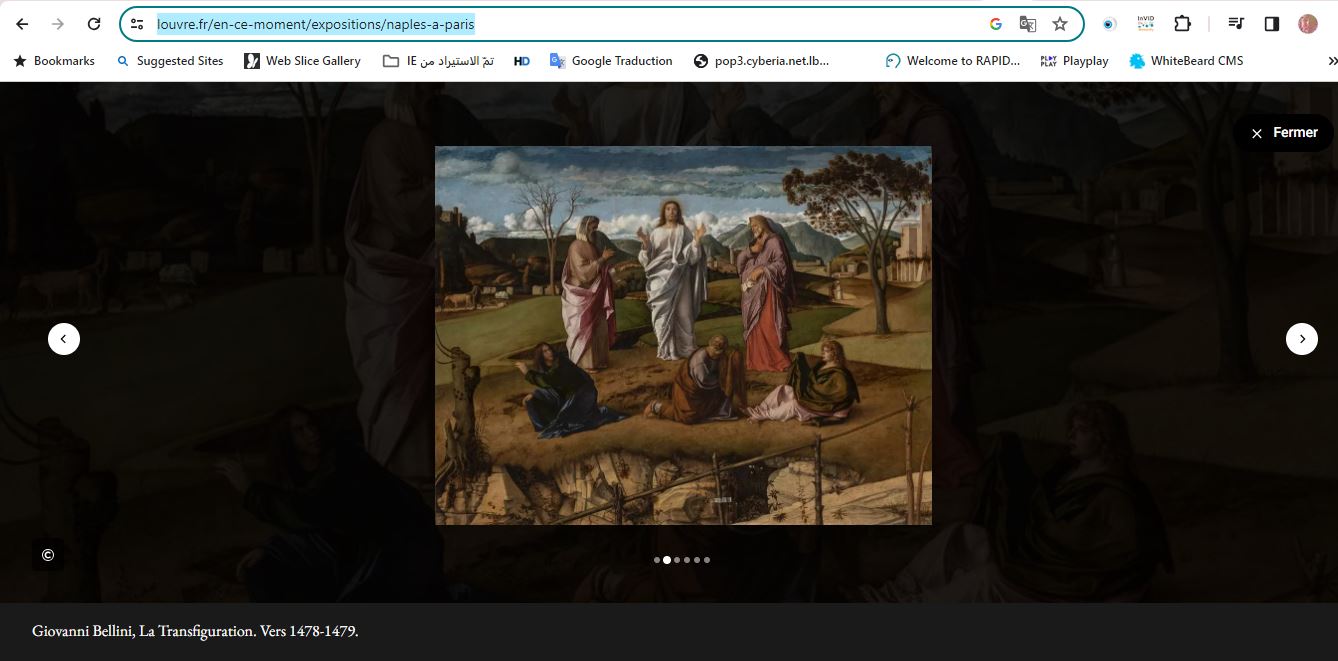The height and width of the screenshot is (661, 1338).
Task: Click the Google icon in the address bar
Action: (995, 24)
